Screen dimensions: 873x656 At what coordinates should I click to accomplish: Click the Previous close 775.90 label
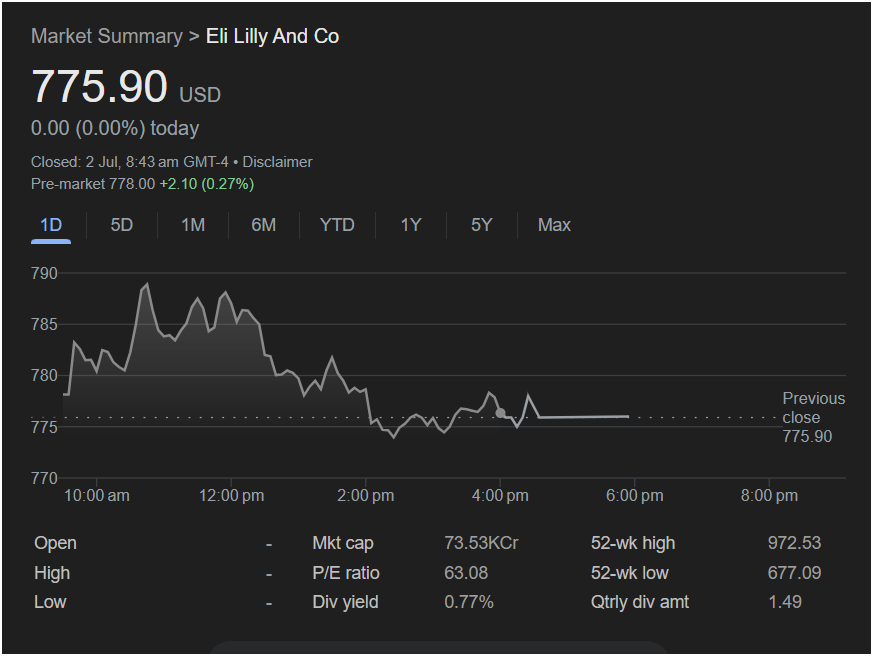click(813, 417)
